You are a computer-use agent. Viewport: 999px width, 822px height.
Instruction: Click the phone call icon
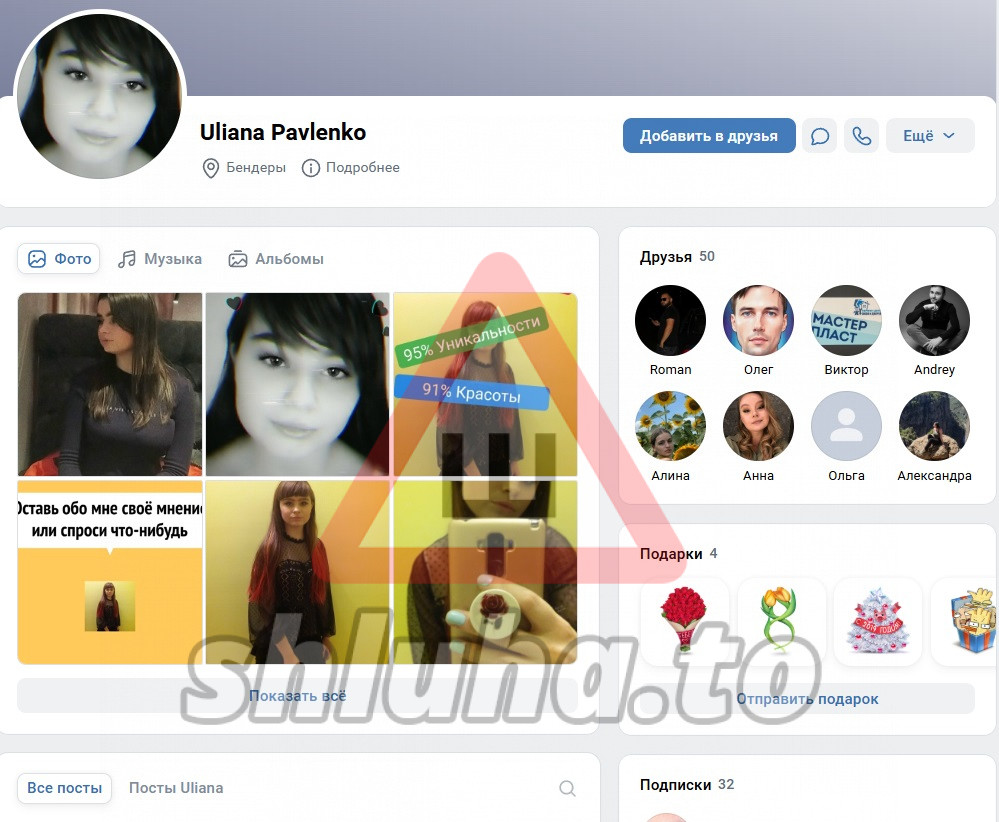[x=861, y=136]
